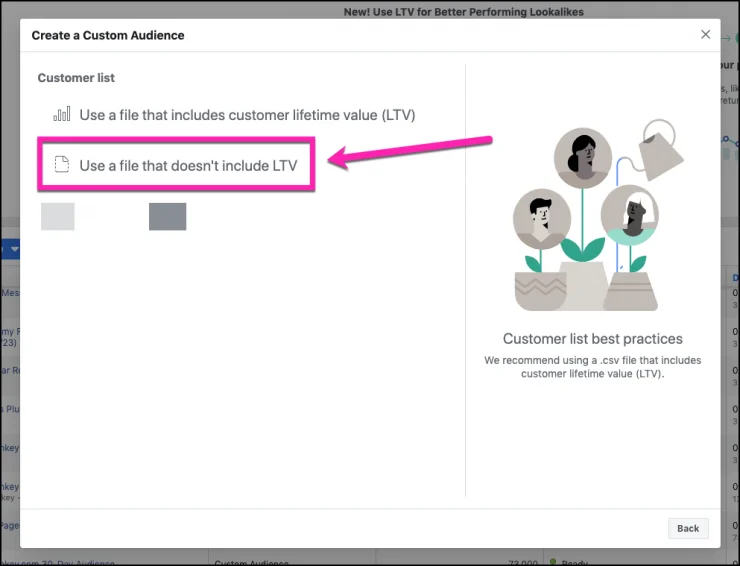
Task: Click the dark gray rectangle swatch
Action: click(x=167, y=216)
